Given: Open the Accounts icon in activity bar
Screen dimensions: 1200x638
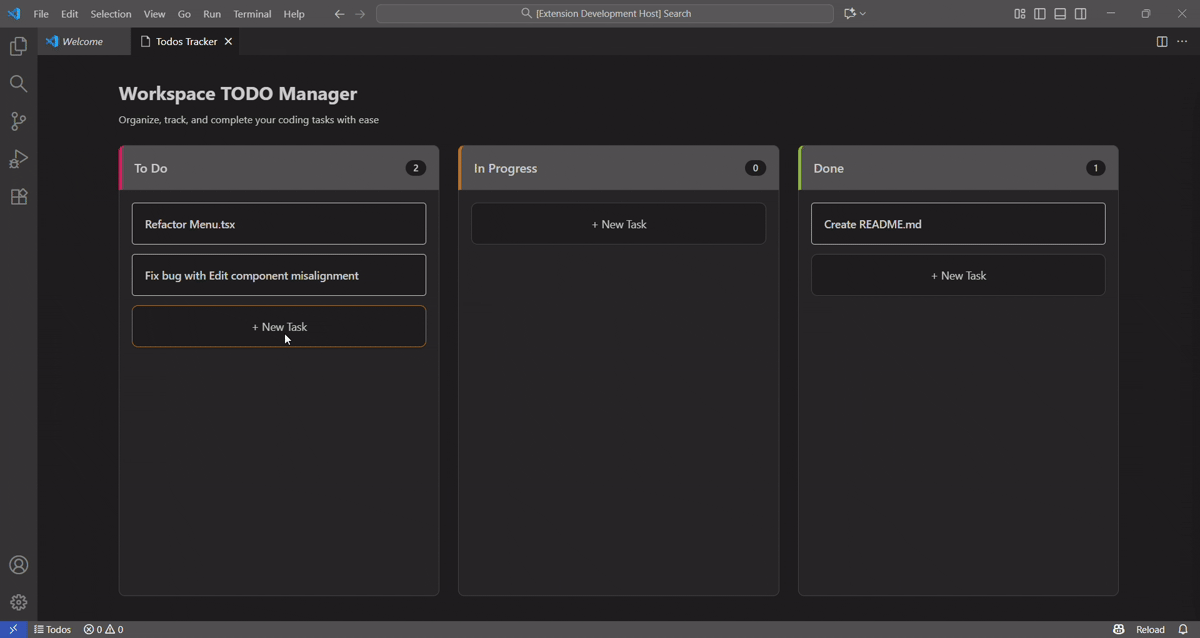Looking at the screenshot, I should [x=18, y=564].
